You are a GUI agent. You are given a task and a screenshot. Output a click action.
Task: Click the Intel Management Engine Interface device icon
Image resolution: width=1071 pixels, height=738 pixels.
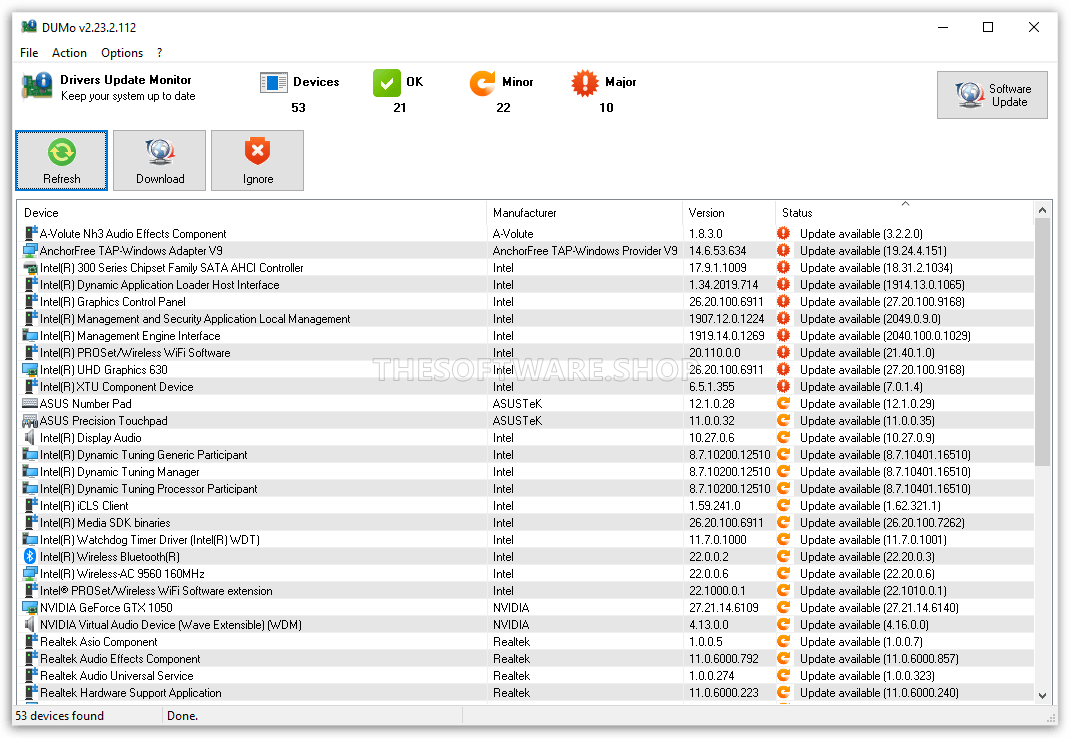point(31,335)
